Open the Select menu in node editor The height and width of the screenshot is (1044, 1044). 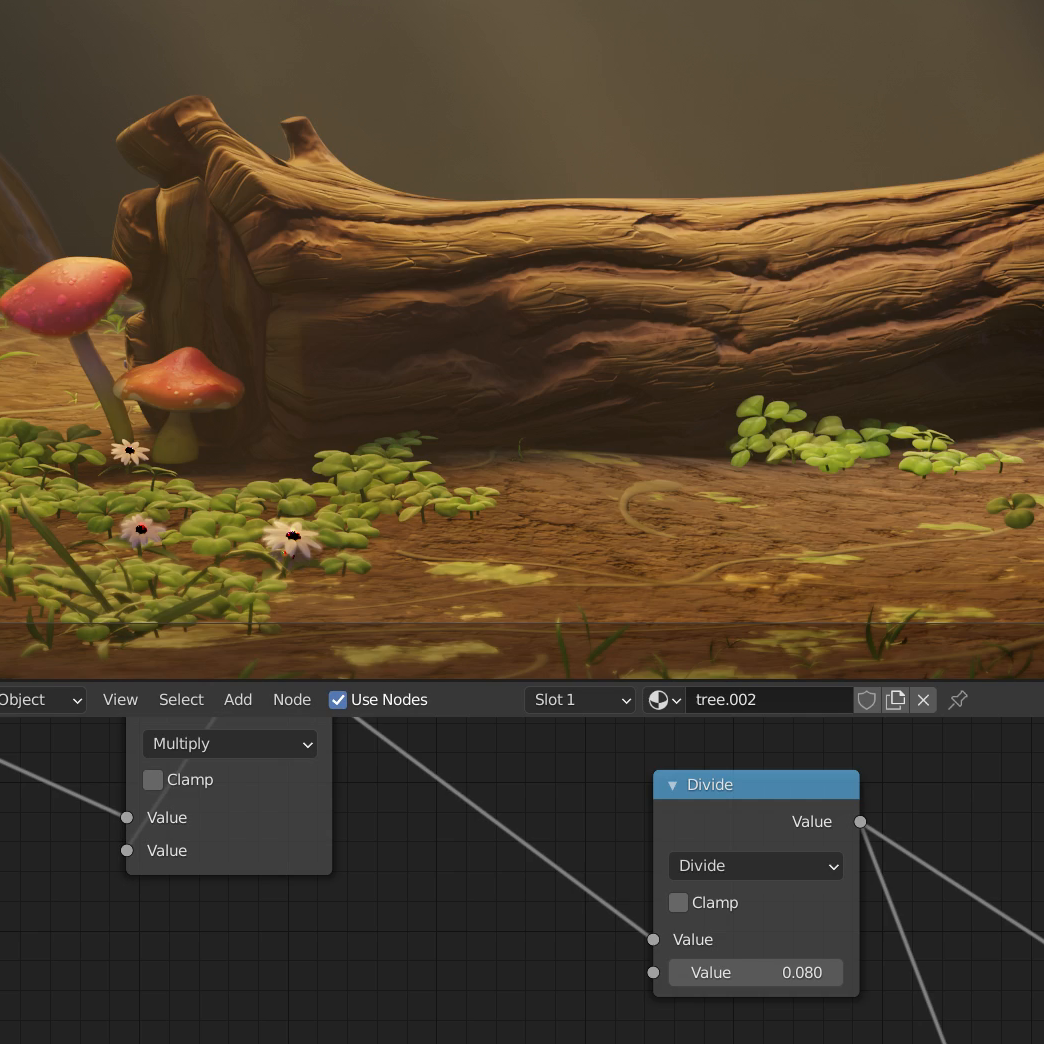[x=181, y=700]
